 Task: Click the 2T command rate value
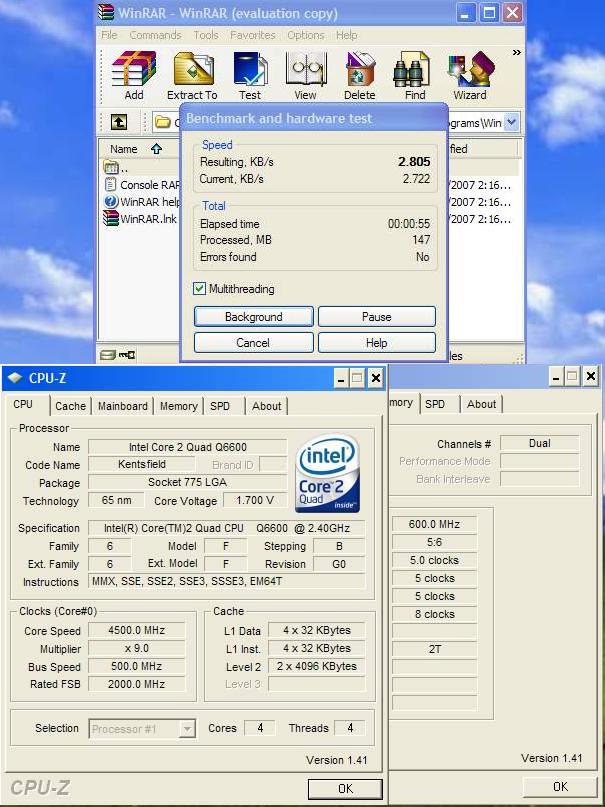[434, 650]
